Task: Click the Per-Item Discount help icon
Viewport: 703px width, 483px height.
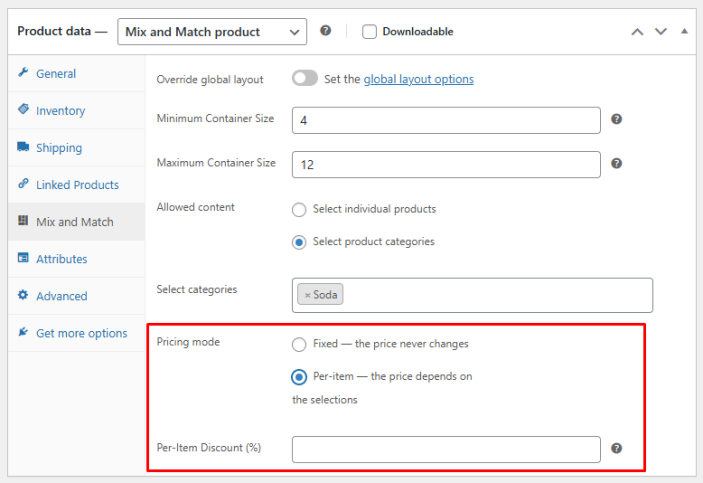Action: 617,449
